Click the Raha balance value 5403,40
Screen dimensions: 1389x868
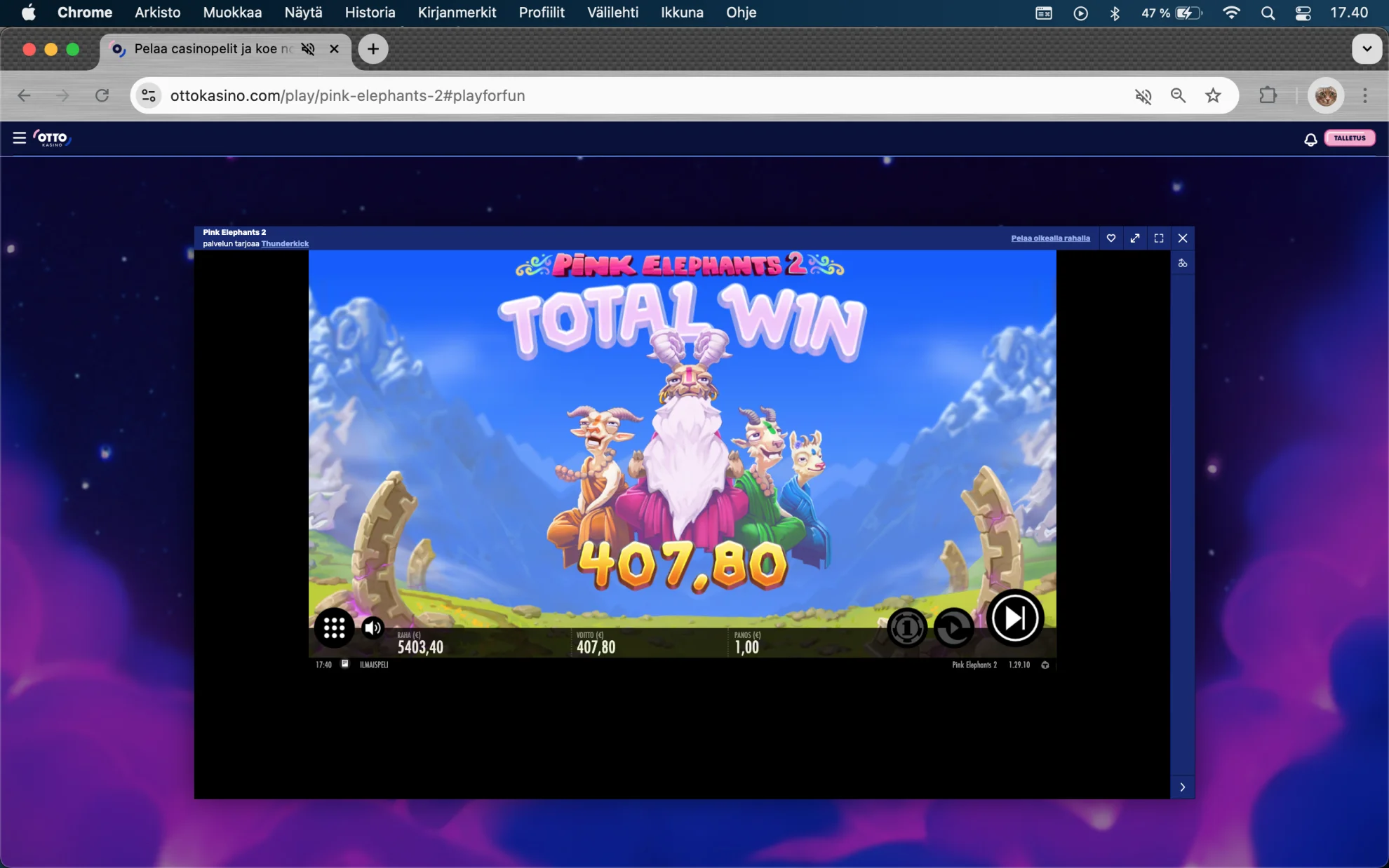point(420,647)
